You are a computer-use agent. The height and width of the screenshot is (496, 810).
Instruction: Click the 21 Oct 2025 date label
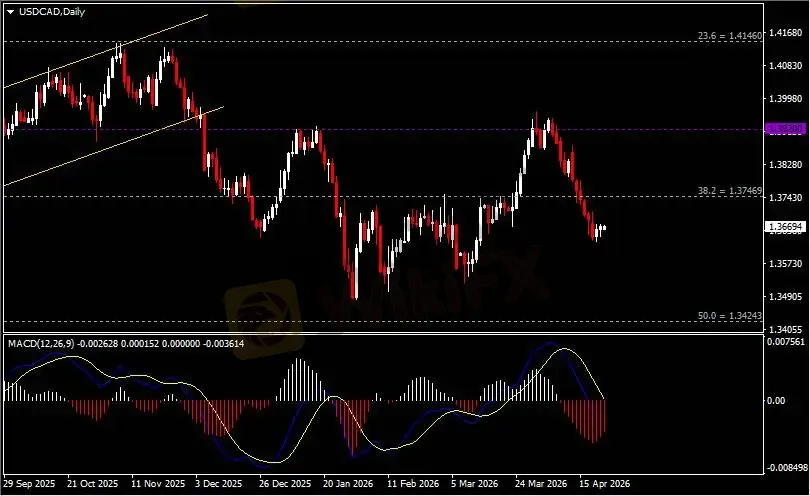coord(92,484)
